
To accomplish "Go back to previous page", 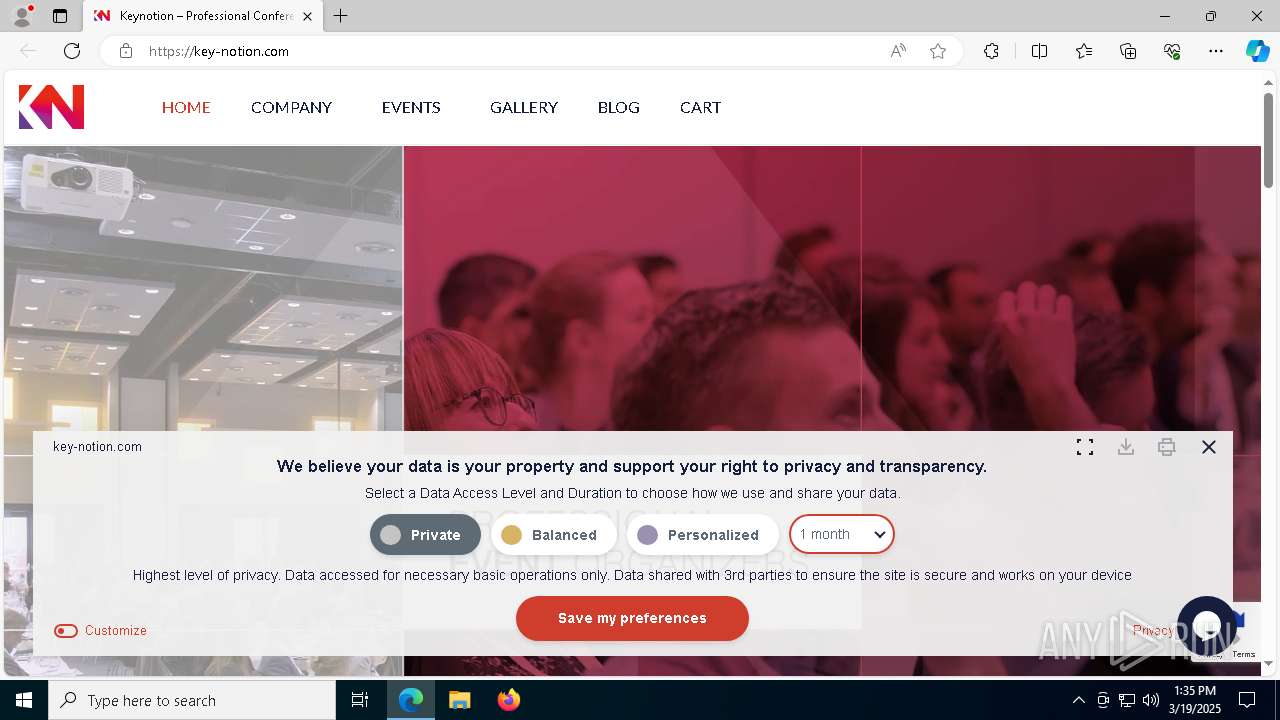I will click(x=28, y=51).
